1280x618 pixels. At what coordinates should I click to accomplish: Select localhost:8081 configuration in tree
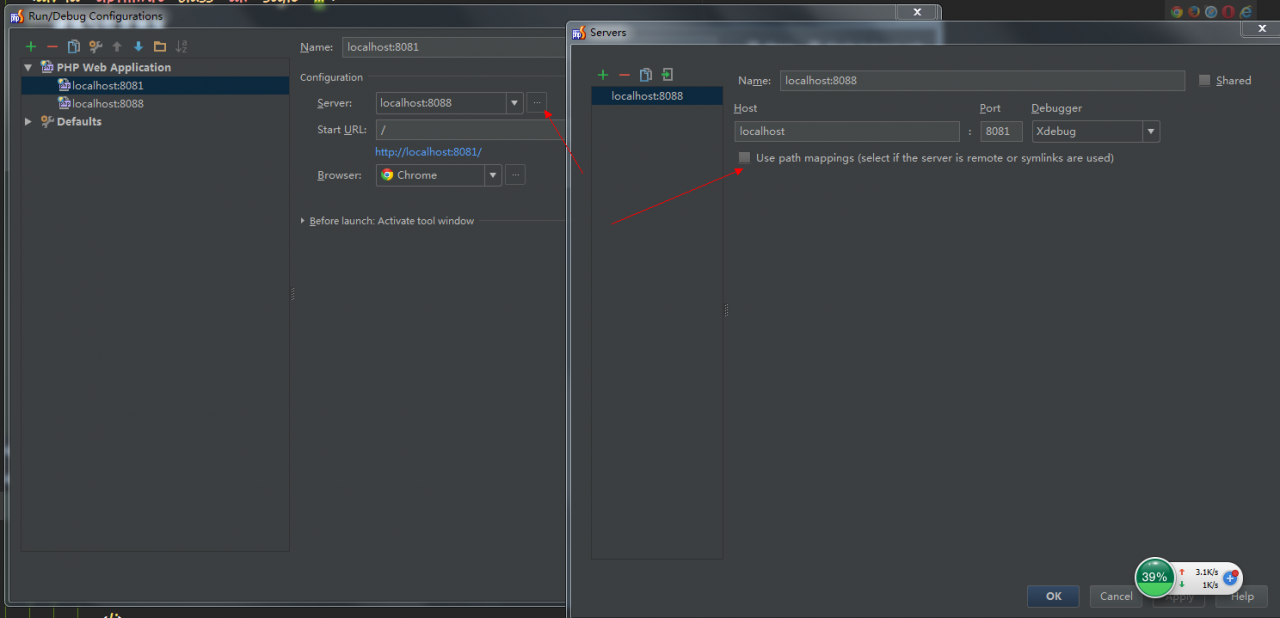click(x=155, y=86)
